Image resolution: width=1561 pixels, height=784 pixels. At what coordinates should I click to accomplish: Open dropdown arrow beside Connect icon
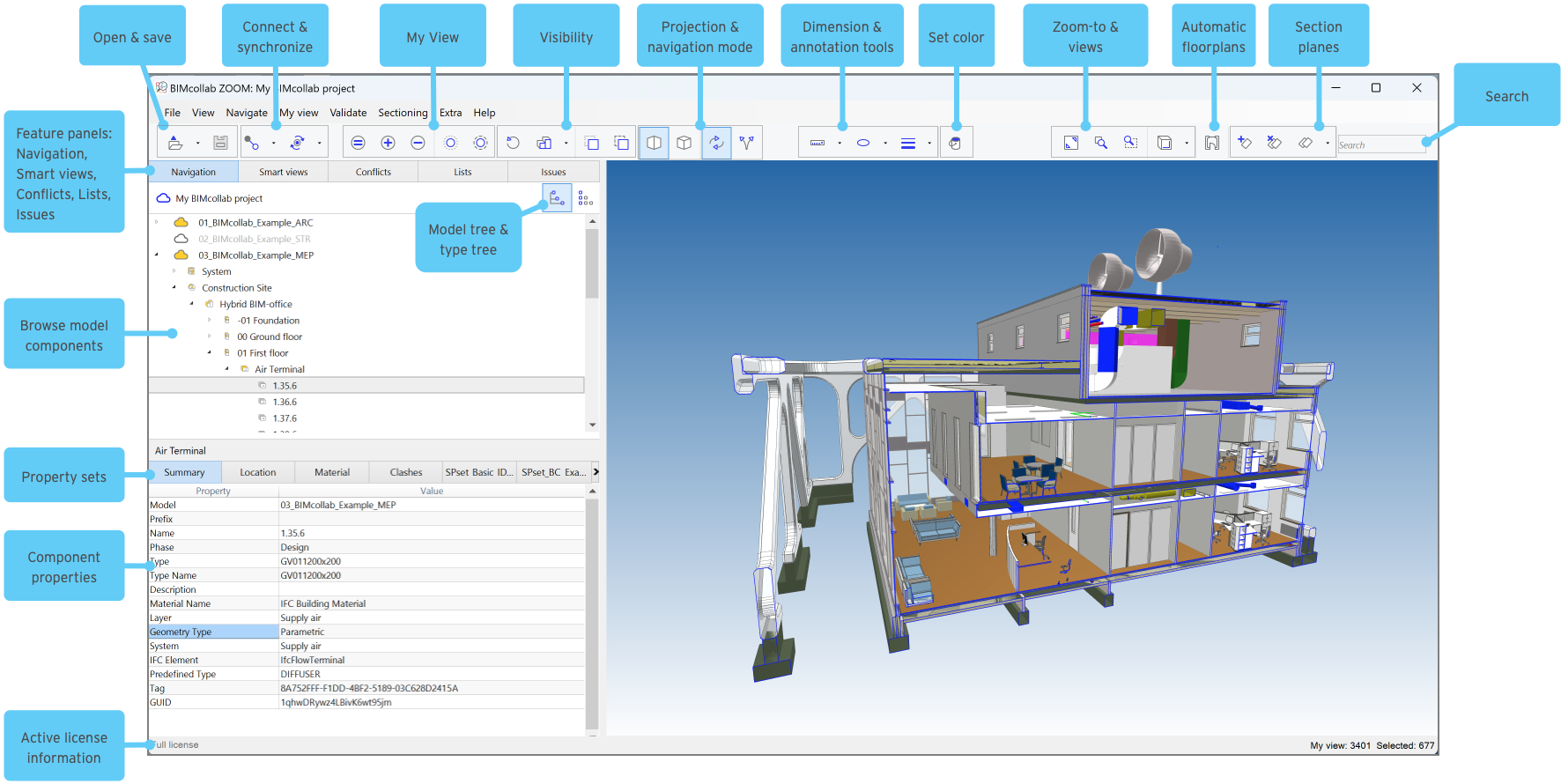tap(273, 143)
